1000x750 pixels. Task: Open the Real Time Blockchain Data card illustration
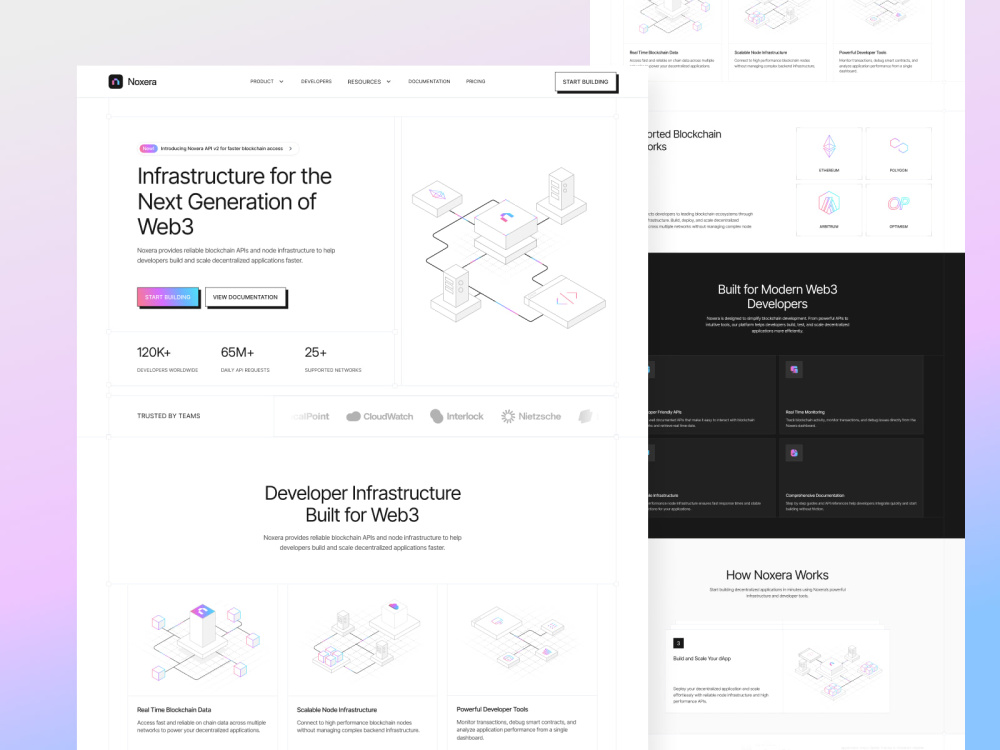(x=203, y=641)
